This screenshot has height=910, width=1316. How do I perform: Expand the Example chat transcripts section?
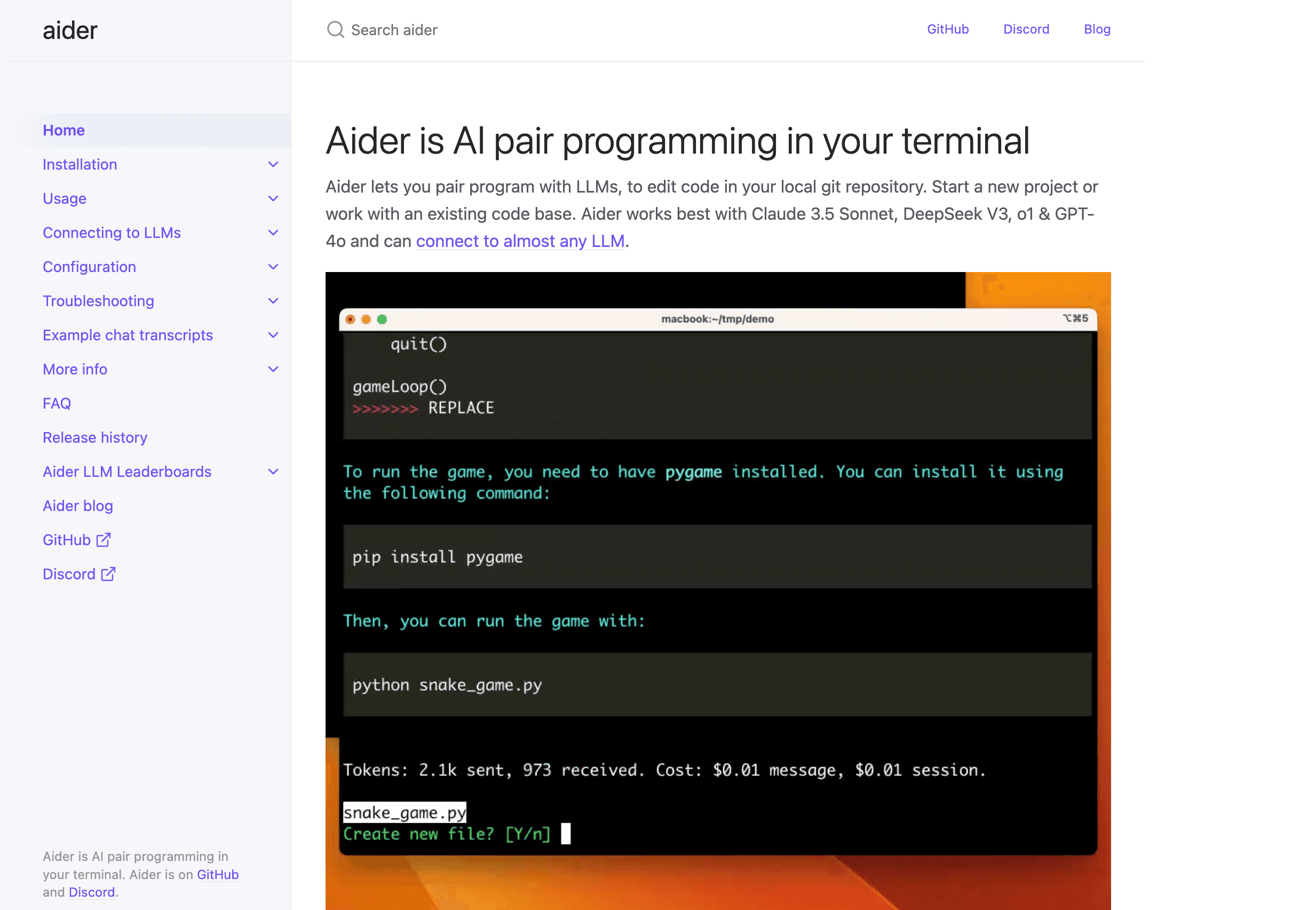(x=273, y=334)
